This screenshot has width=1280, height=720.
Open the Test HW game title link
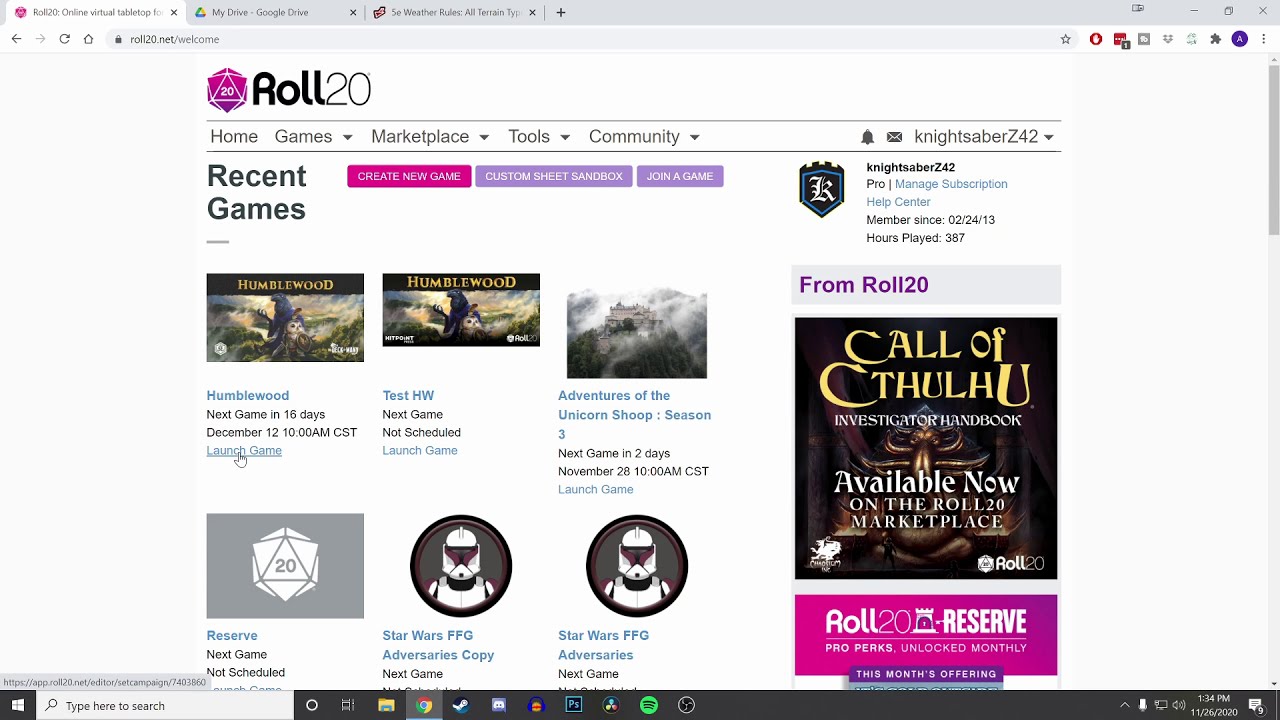(408, 396)
